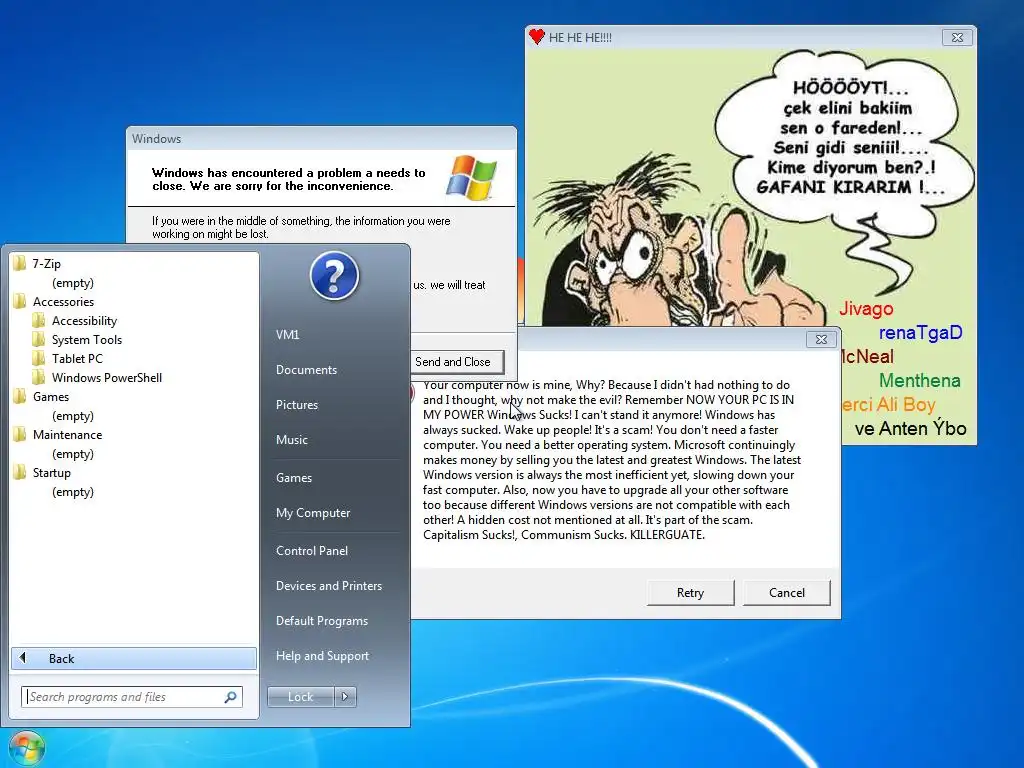Open the VM1 user folder
This screenshot has width=1024, height=768.
[288, 334]
